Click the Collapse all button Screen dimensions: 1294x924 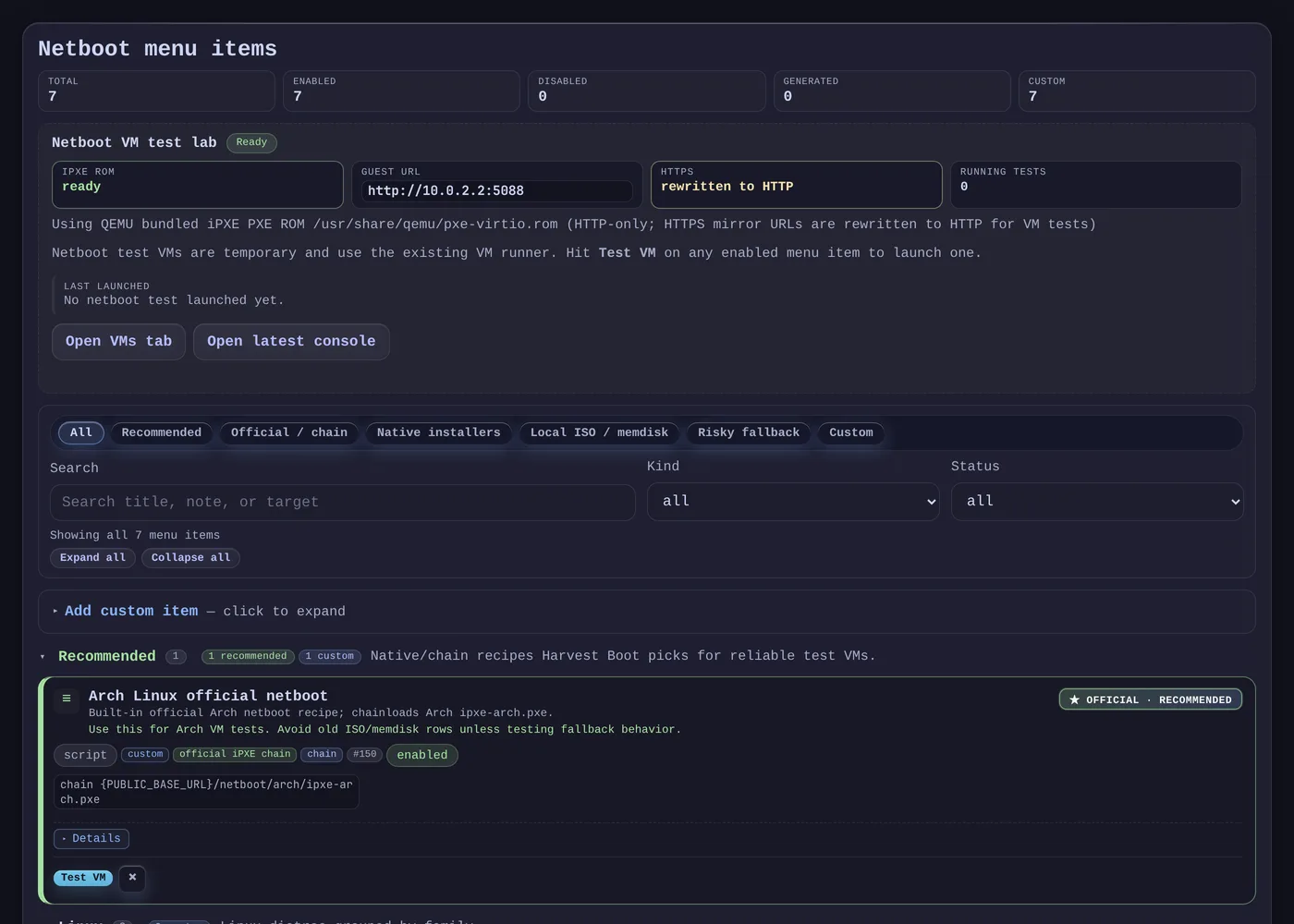[190, 558]
